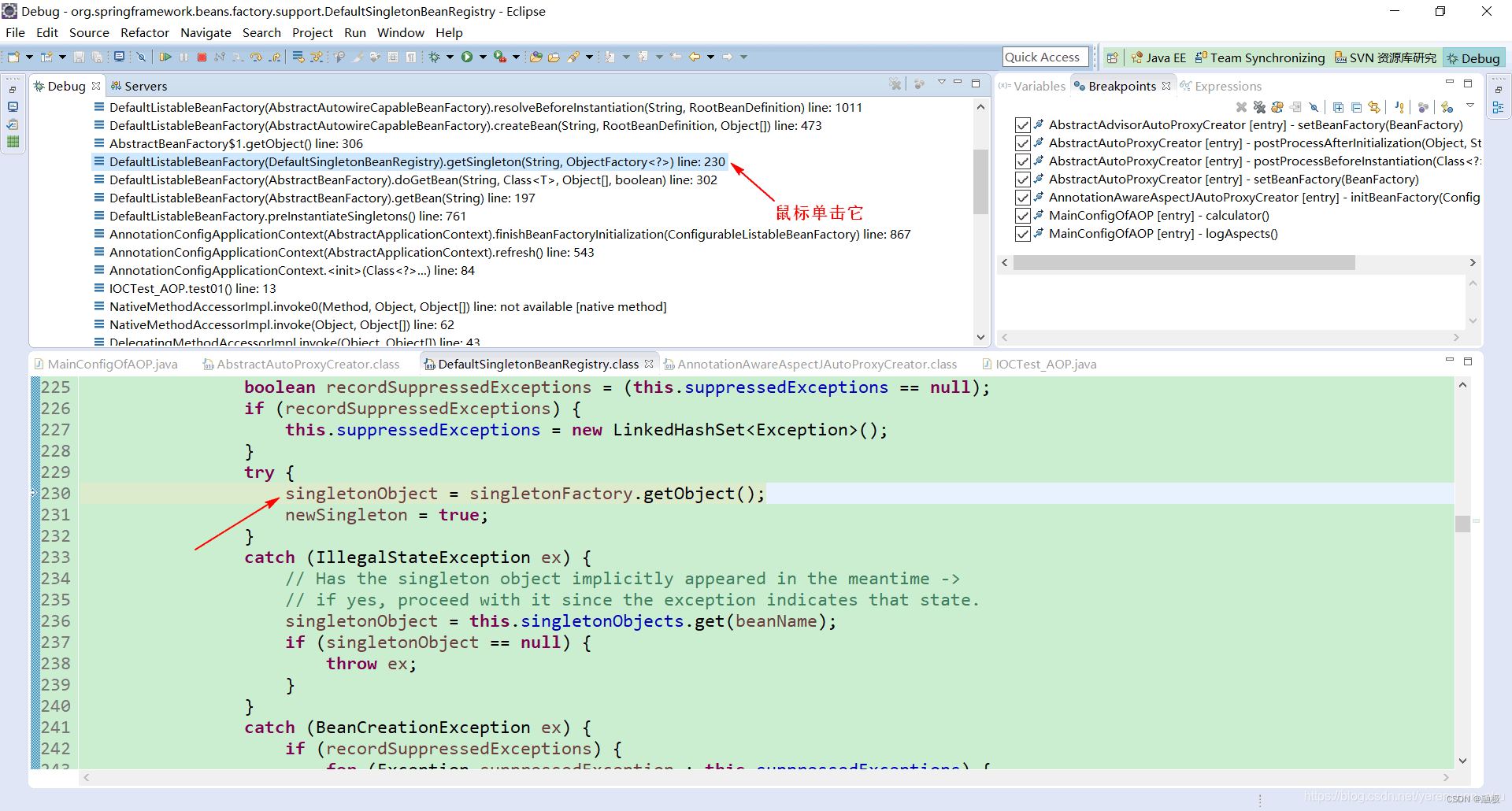Open the Source menu
The width and height of the screenshot is (1512, 811).
(x=89, y=32)
